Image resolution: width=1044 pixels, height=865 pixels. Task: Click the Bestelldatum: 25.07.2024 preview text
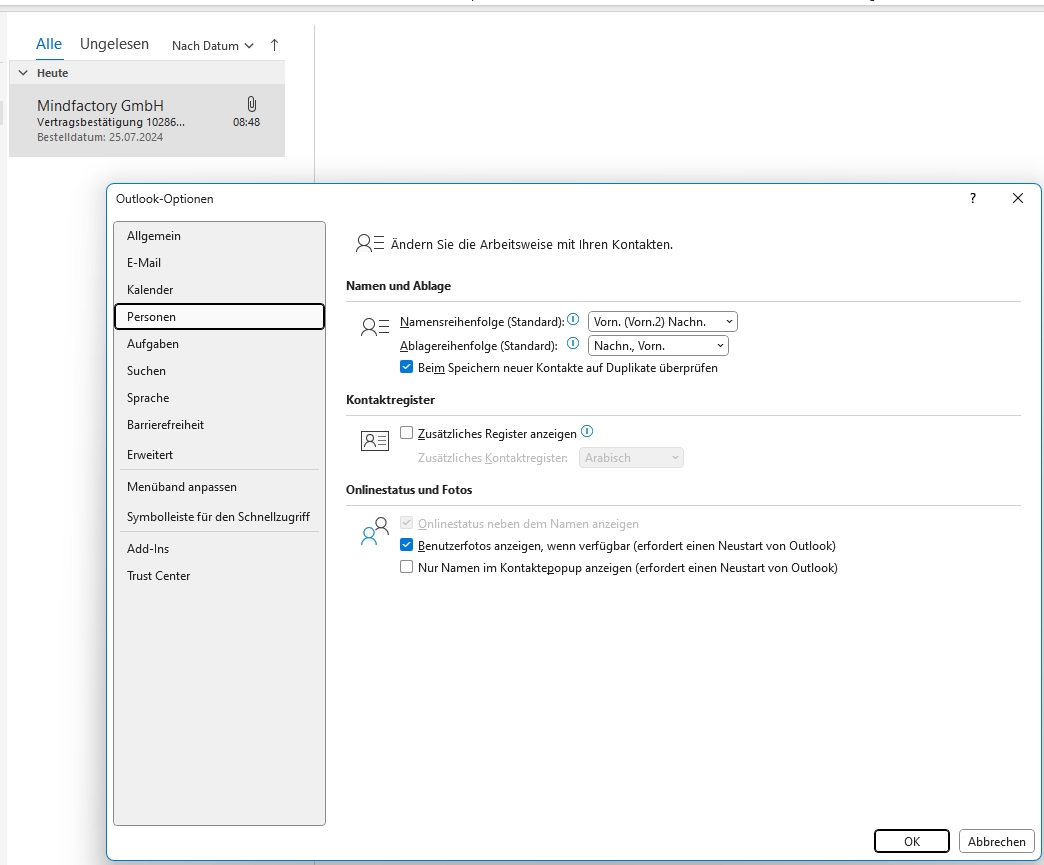click(x=100, y=137)
